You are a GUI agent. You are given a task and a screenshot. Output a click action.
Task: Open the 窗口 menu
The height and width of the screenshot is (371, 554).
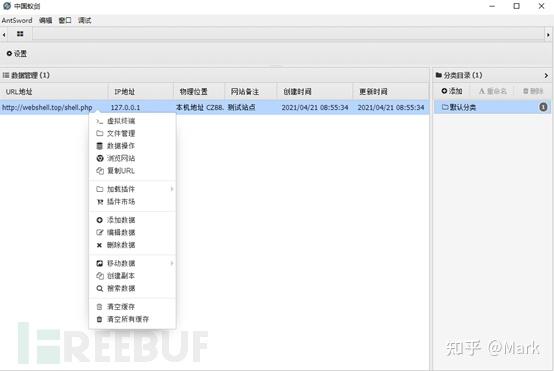pos(65,20)
